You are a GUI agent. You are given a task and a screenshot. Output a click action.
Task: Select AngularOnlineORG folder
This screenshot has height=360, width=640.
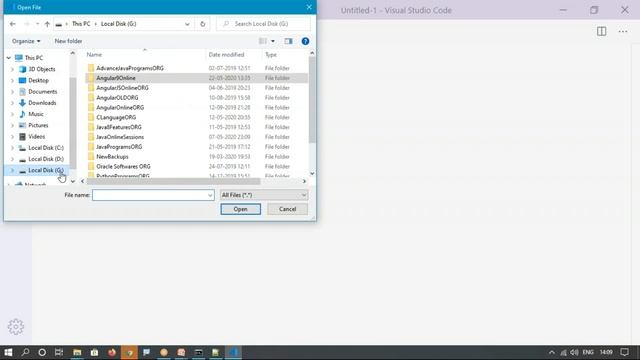pos(120,107)
